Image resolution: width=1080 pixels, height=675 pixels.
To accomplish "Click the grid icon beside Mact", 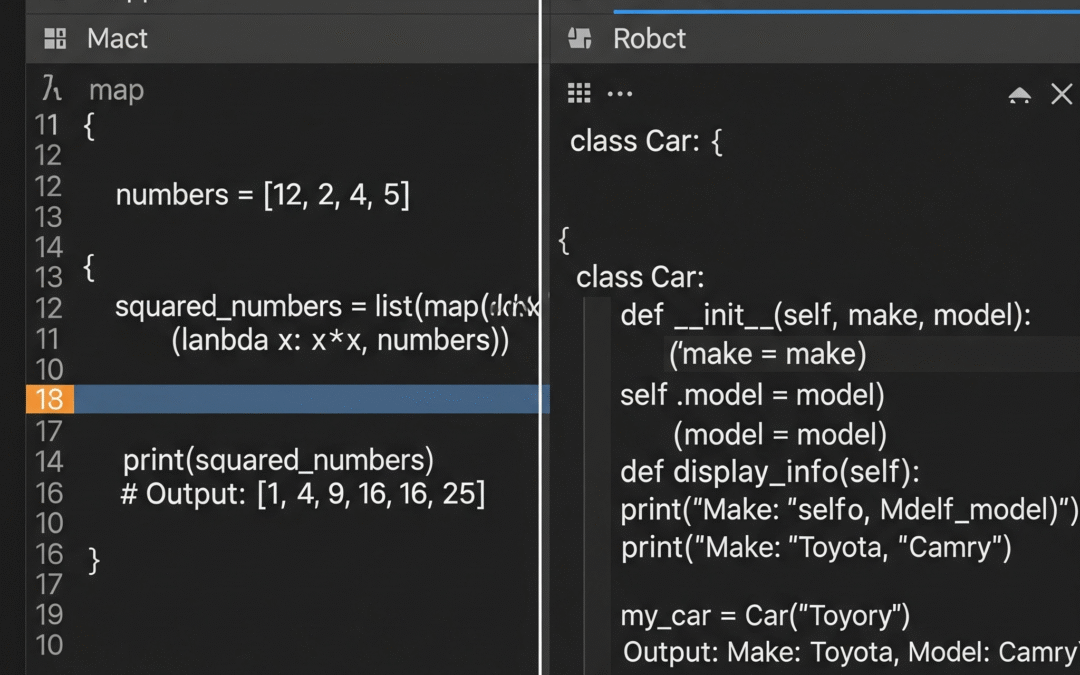I will click(55, 39).
